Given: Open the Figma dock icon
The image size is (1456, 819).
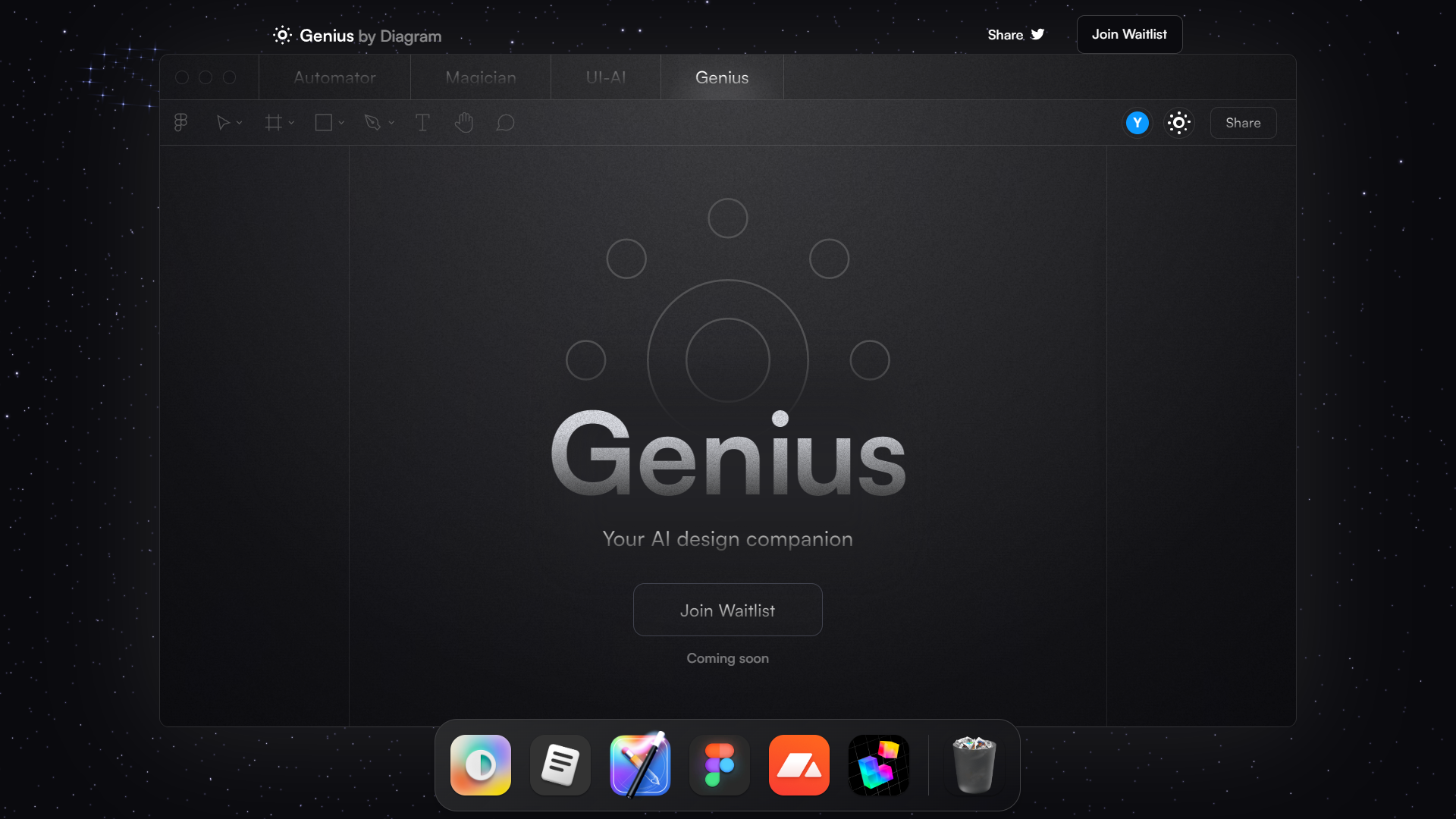Looking at the screenshot, I should point(720,765).
